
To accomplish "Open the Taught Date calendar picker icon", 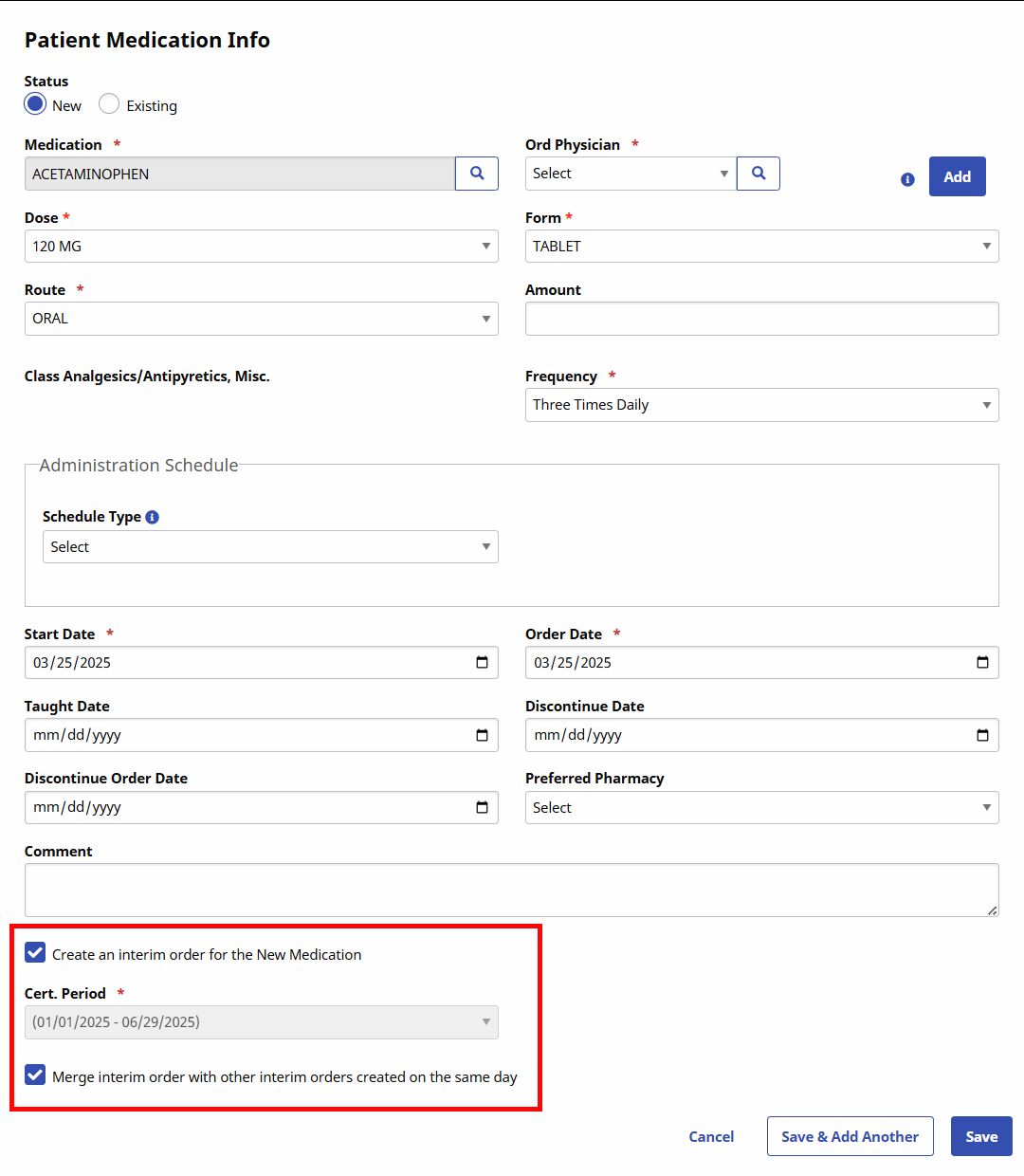I will click(482, 735).
